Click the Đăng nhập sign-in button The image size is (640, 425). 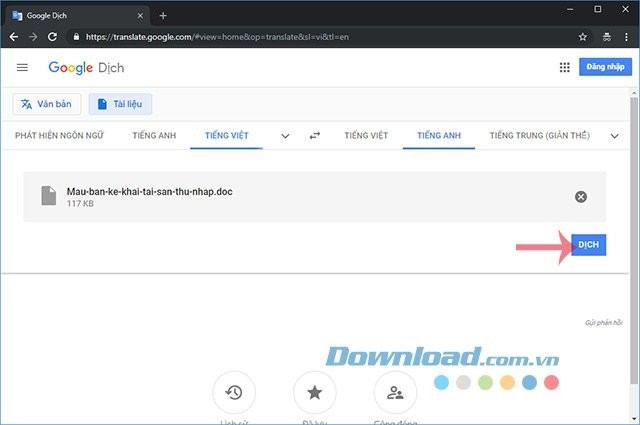pos(605,67)
